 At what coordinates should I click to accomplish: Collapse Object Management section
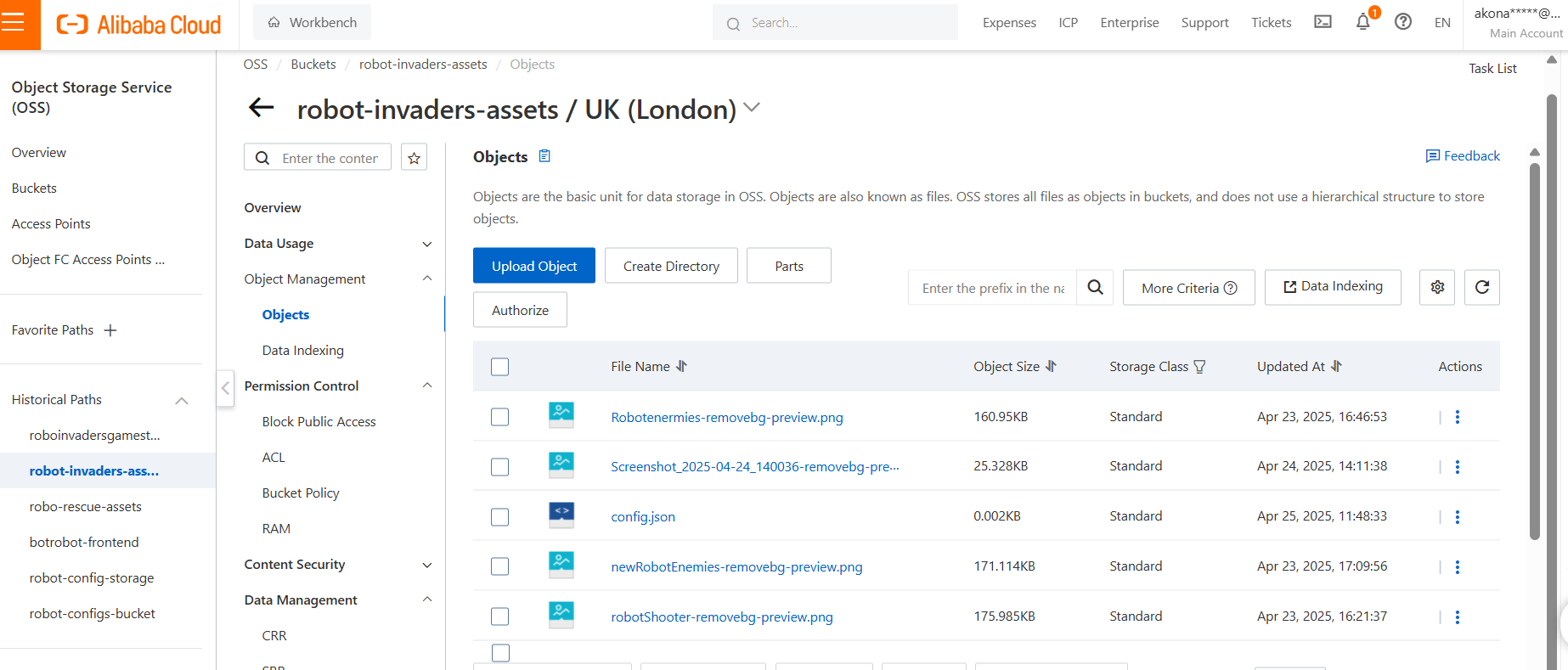(x=427, y=279)
